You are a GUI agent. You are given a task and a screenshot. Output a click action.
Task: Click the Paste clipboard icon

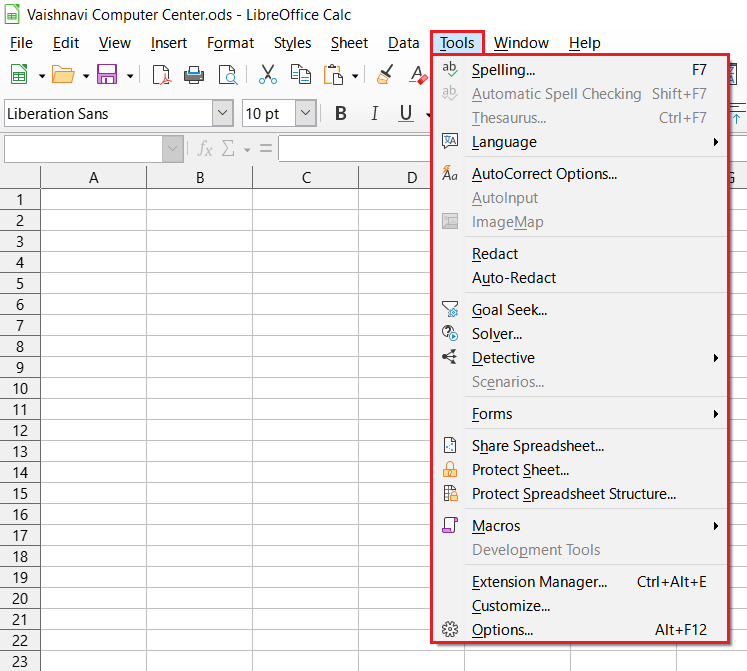tap(333, 74)
